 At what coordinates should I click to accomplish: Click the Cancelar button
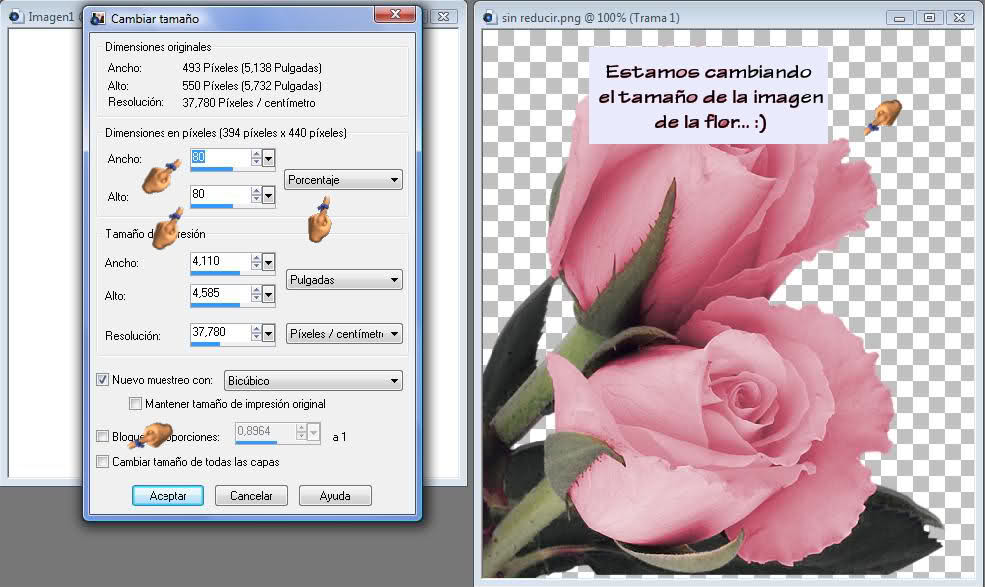pyautogui.click(x=251, y=495)
